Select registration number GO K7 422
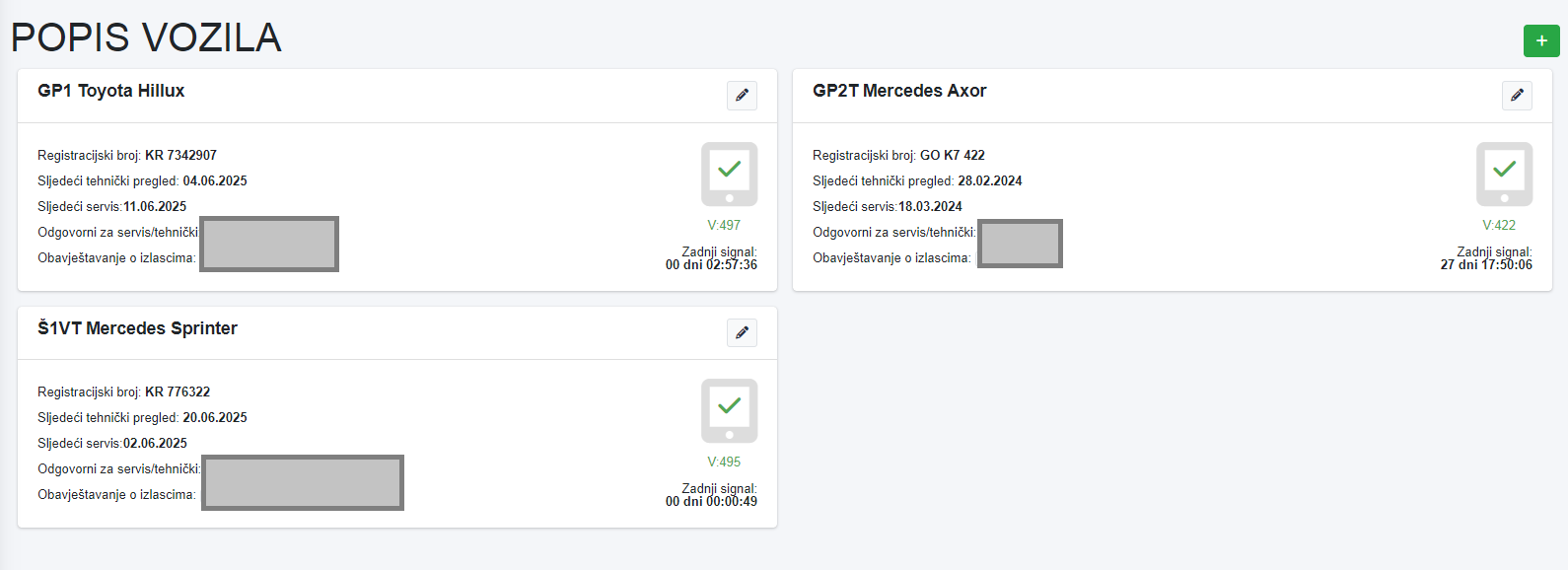 pos(952,155)
